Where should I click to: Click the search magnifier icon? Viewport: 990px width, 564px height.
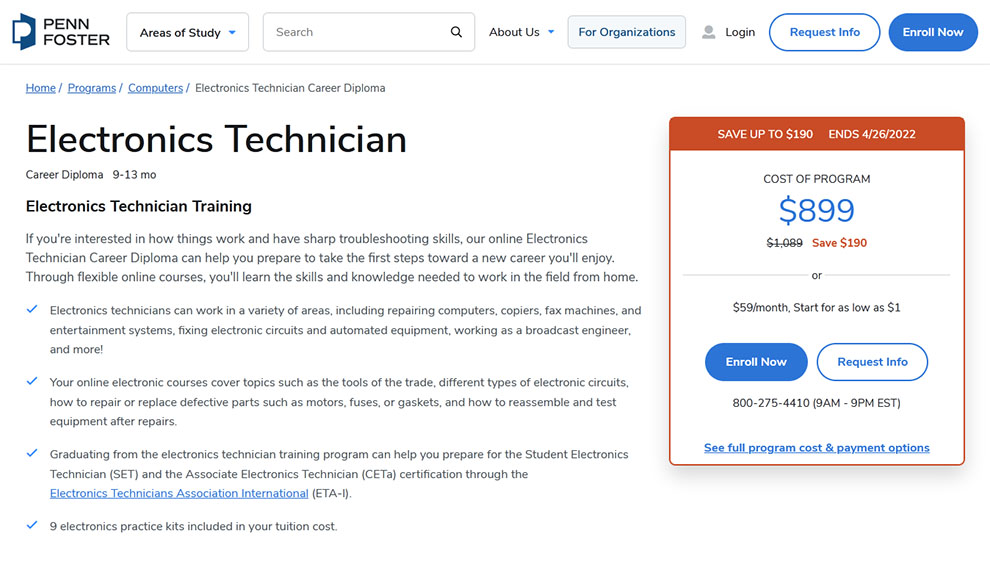tap(456, 32)
